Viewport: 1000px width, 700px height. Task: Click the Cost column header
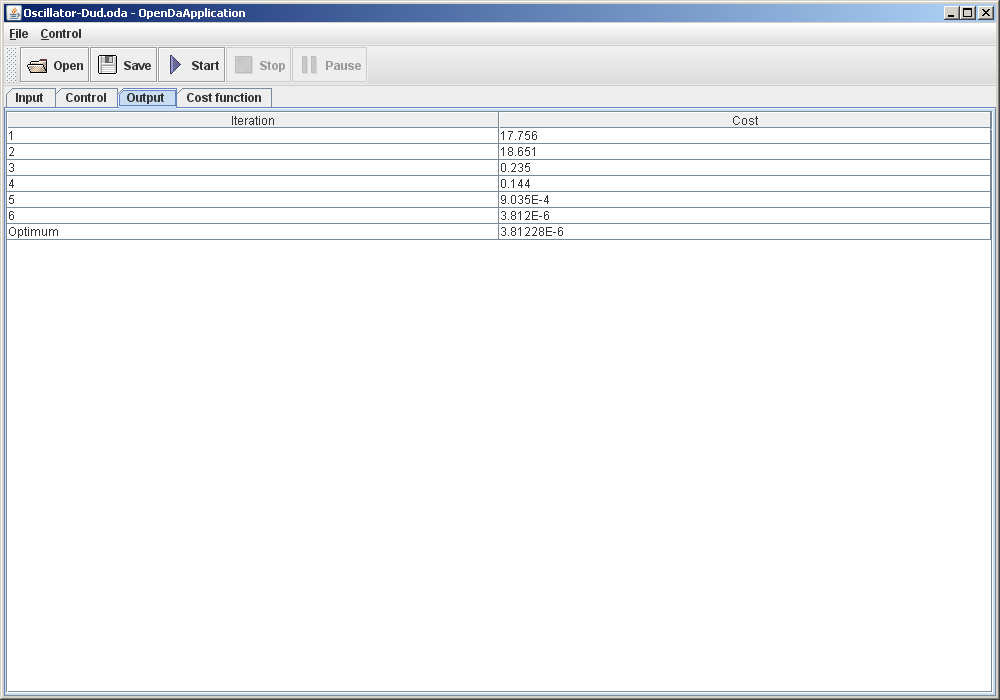744,120
